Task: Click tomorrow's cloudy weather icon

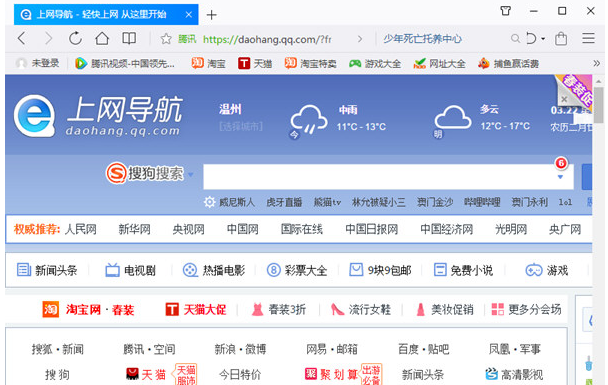Action: coord(453,117)
